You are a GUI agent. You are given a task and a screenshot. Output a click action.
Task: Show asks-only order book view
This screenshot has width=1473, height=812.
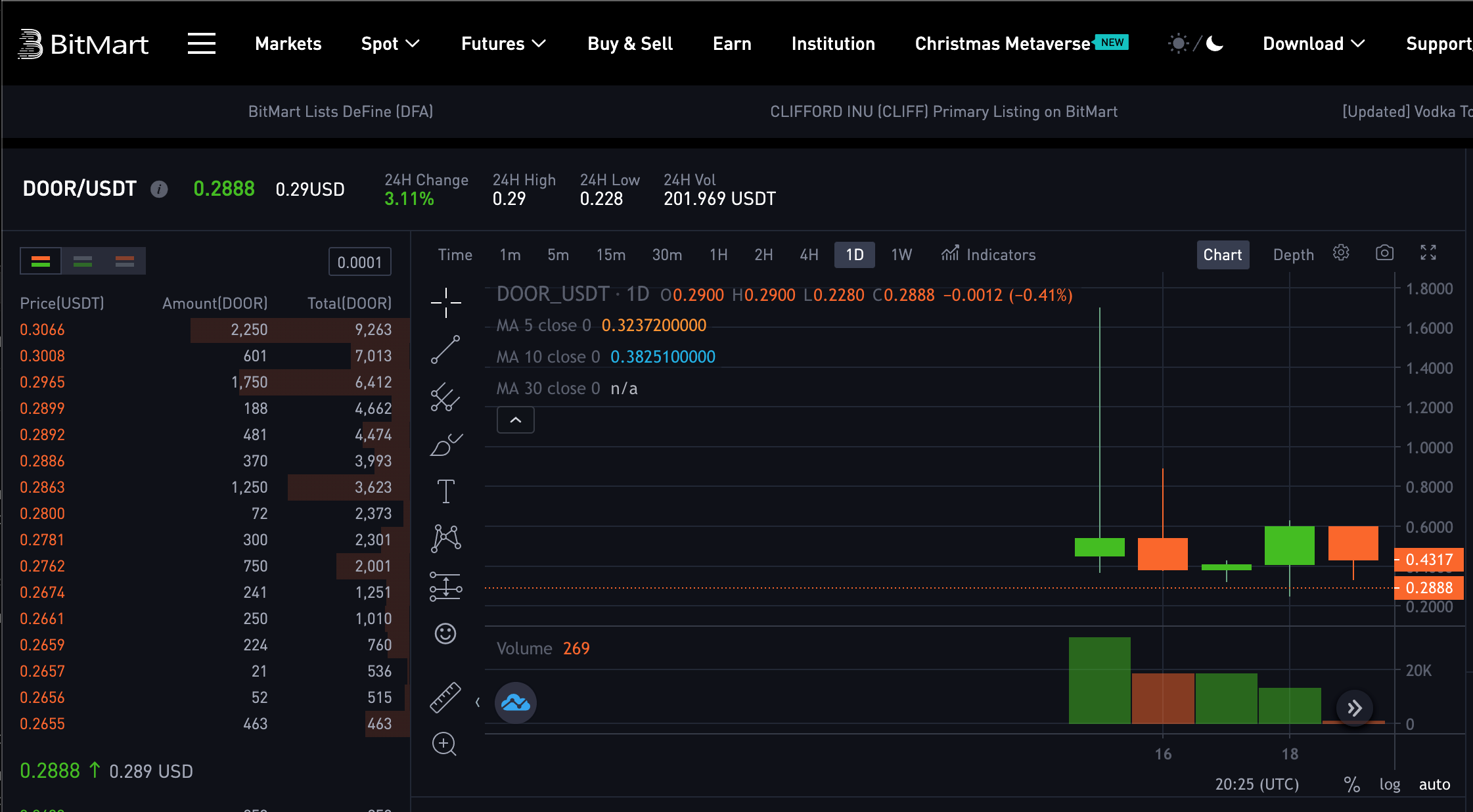[125, 261]
